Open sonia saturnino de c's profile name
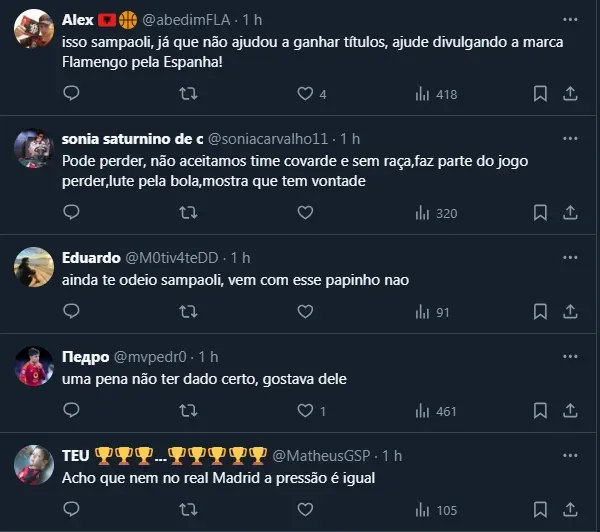The image size is (600, 532). 146,138
